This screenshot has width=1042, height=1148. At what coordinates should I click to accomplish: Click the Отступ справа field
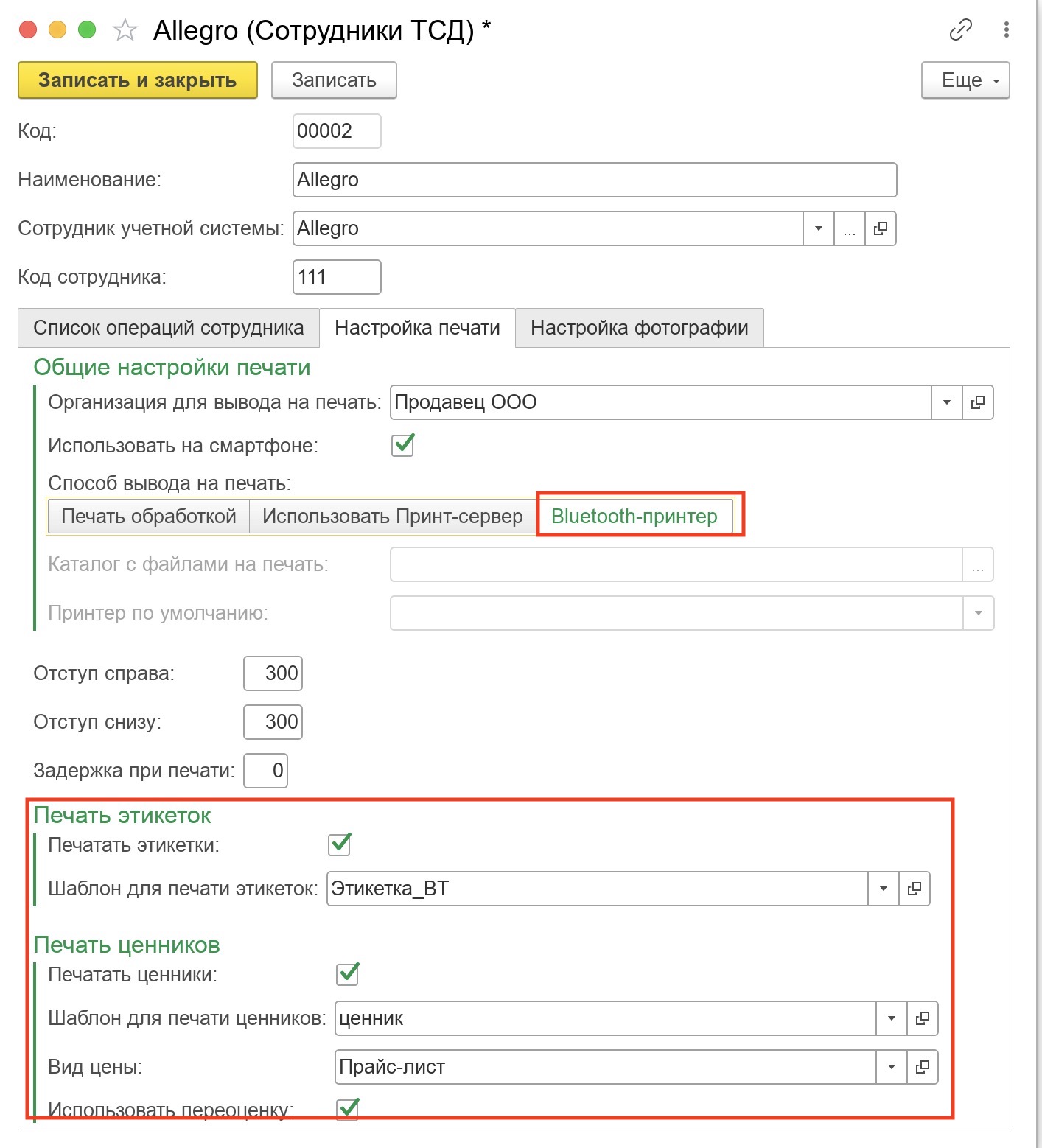[x=273, y=673]
